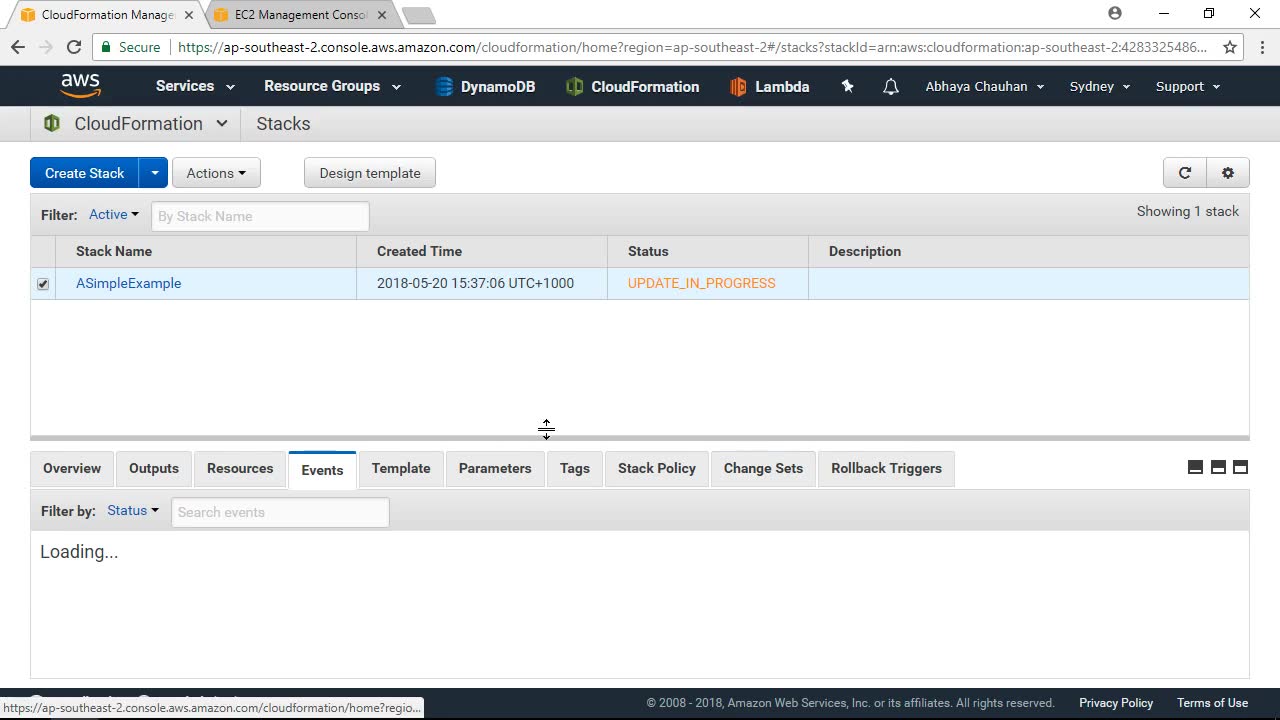The image size is (1280, 720).
Task: Switch to the Template tab
Action: [401, 468]
